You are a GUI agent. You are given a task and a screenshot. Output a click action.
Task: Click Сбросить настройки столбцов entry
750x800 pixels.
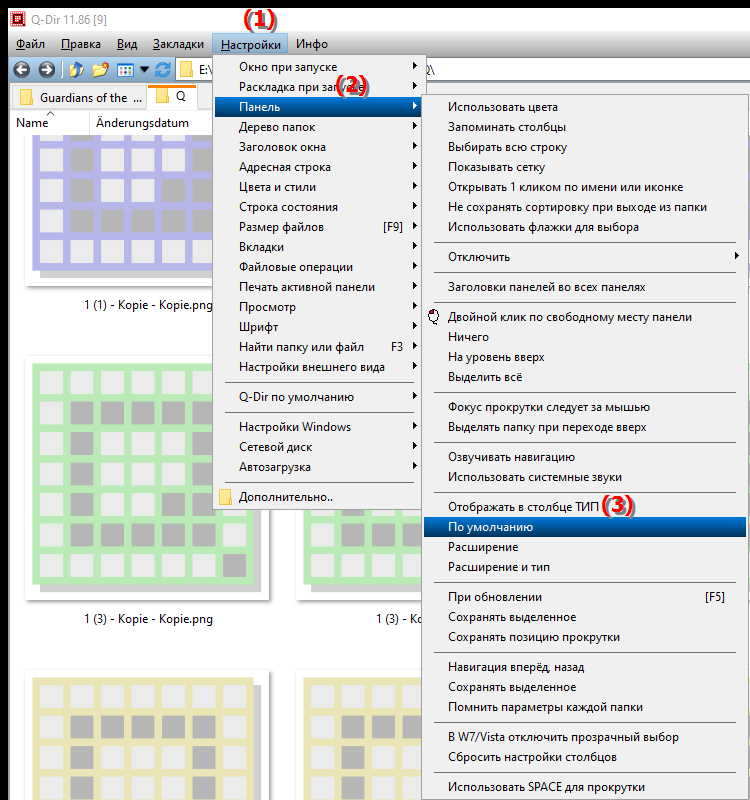585,757
